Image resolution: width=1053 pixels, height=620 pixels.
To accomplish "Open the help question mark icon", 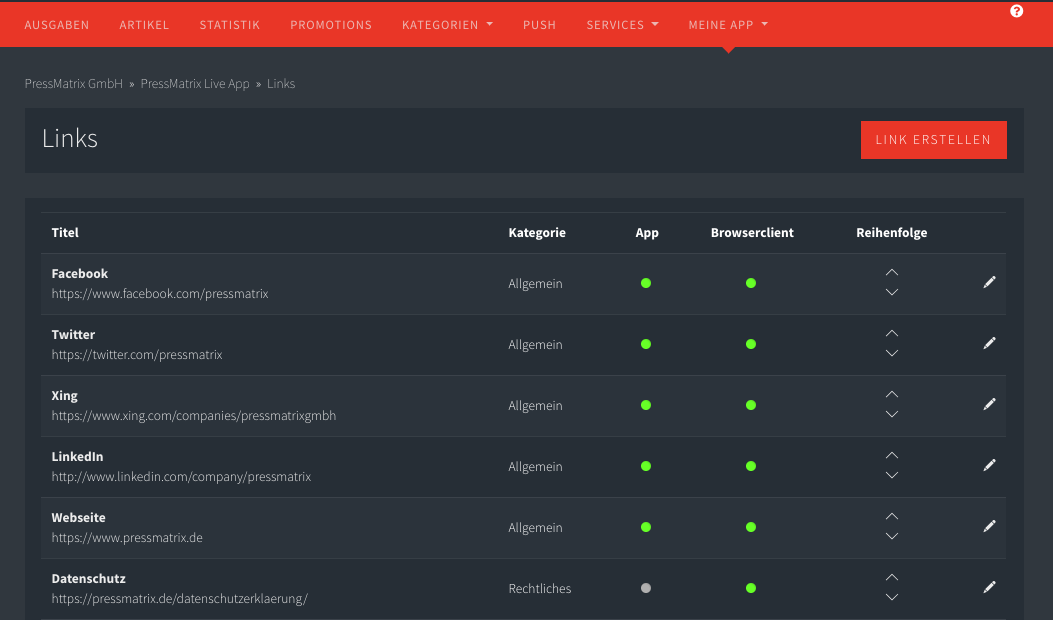I will click(x=1016, y=11).
